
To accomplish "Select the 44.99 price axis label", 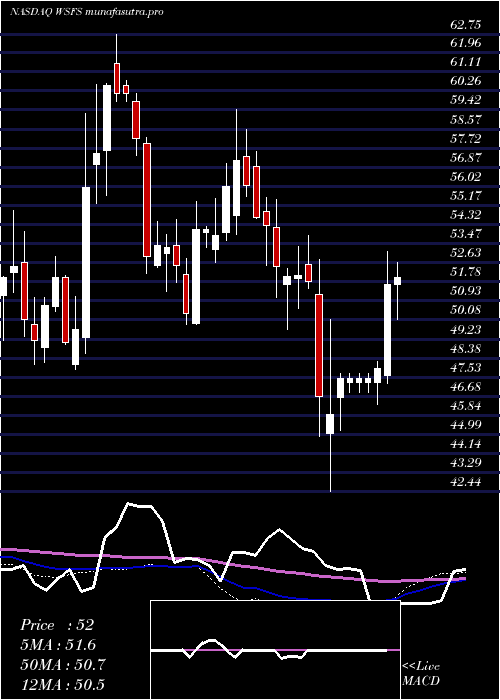I will tap(466, 425).
